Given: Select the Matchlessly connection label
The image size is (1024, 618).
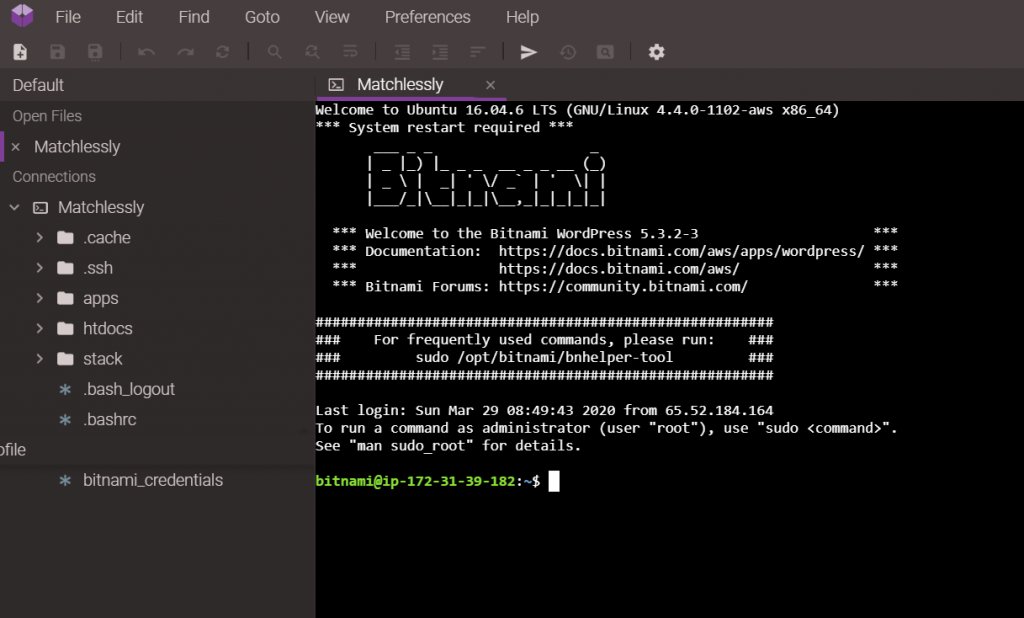Looking at the screenshot, I should pyautogui.click(x=101, y=208).
